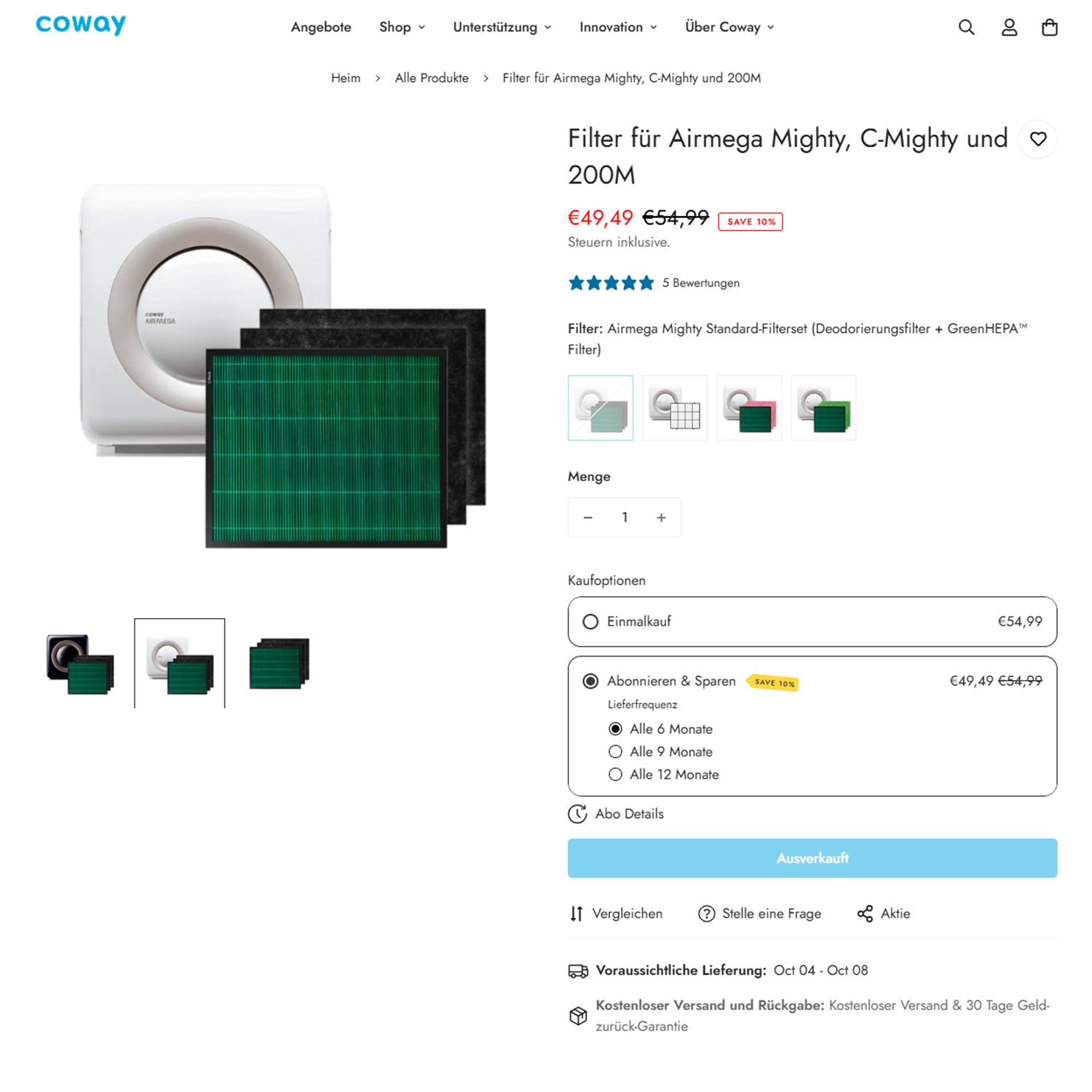Screen dimensions: 1092x1092
Task: Expand the Shop dropdown menu
Action: pyautogui.click(x=402, y=28)
